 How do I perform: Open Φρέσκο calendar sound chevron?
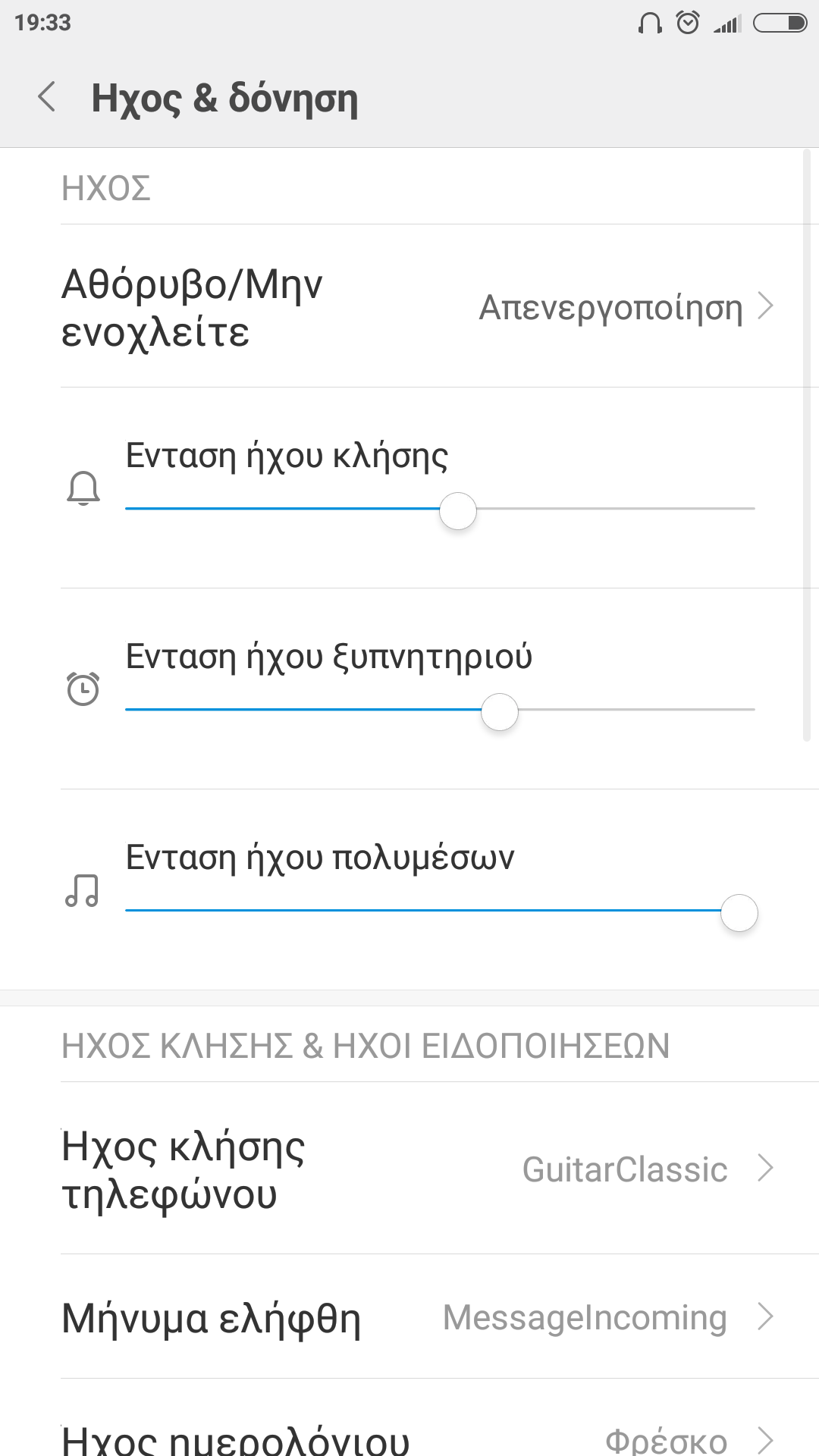(x=766, y=1439)
